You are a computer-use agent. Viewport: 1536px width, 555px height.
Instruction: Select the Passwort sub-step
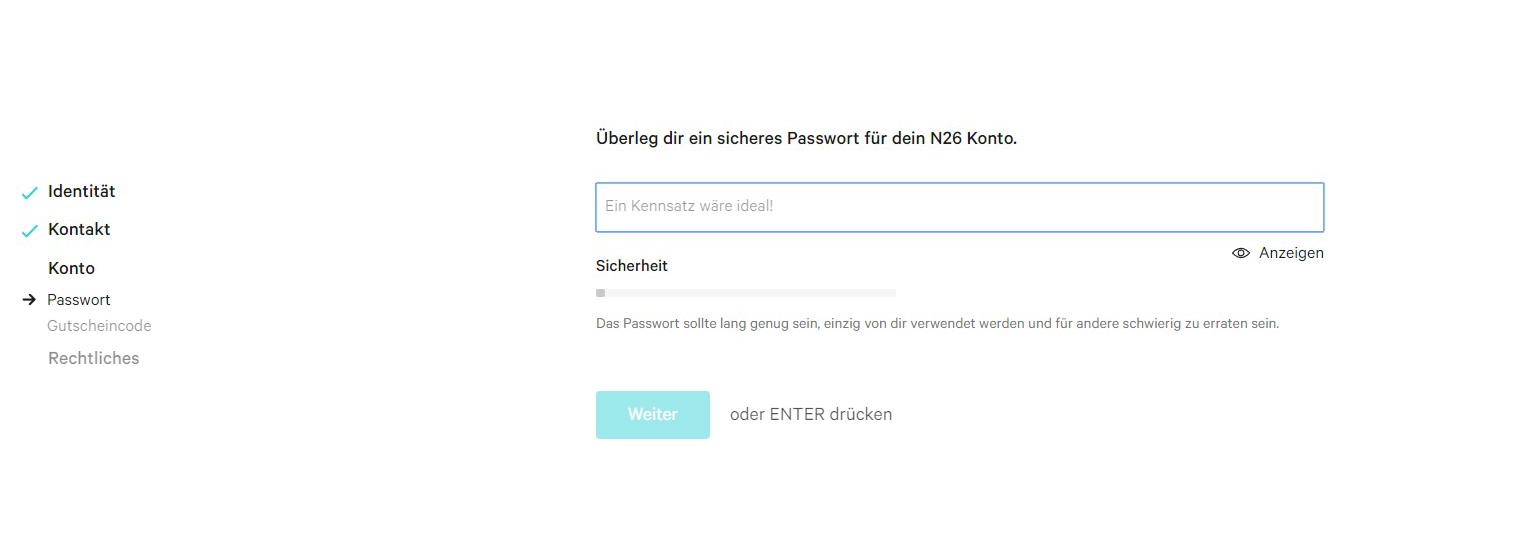[x=79, y=299]
